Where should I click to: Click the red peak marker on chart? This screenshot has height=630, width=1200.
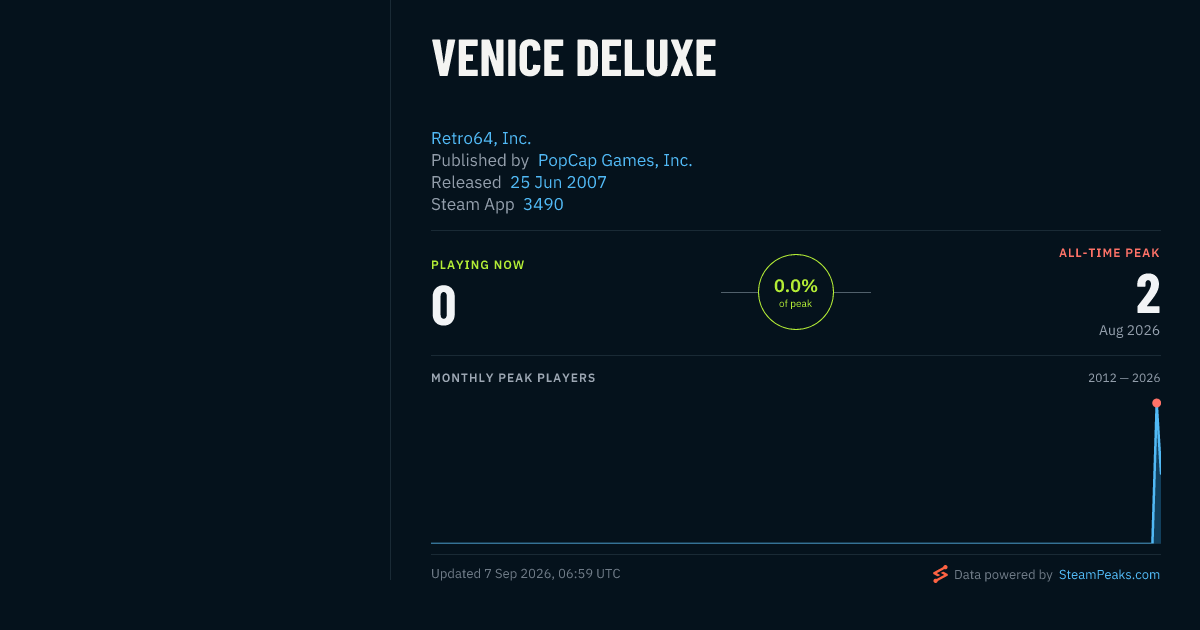(x=1156, y=403)
